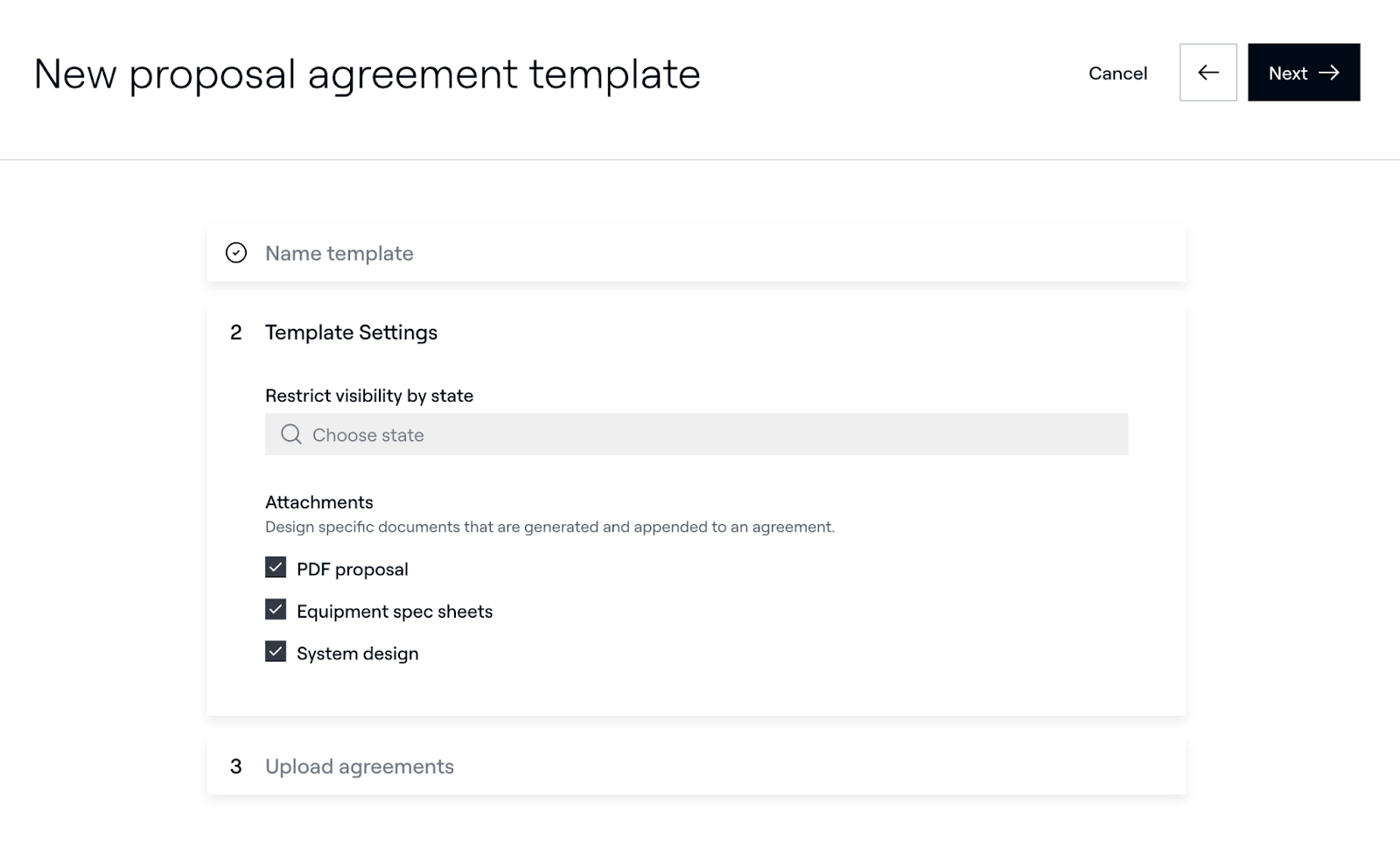Open the Upload agreements section

[360, 766]
